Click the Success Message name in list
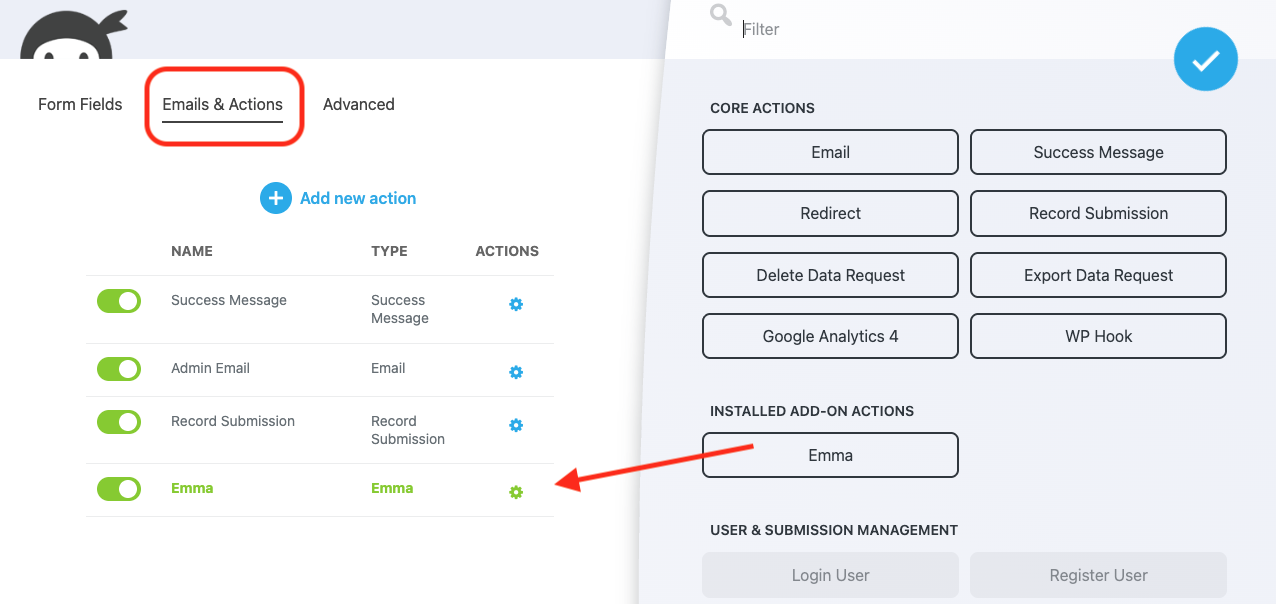Screen dimensions: 1276x604 point(229,300)
